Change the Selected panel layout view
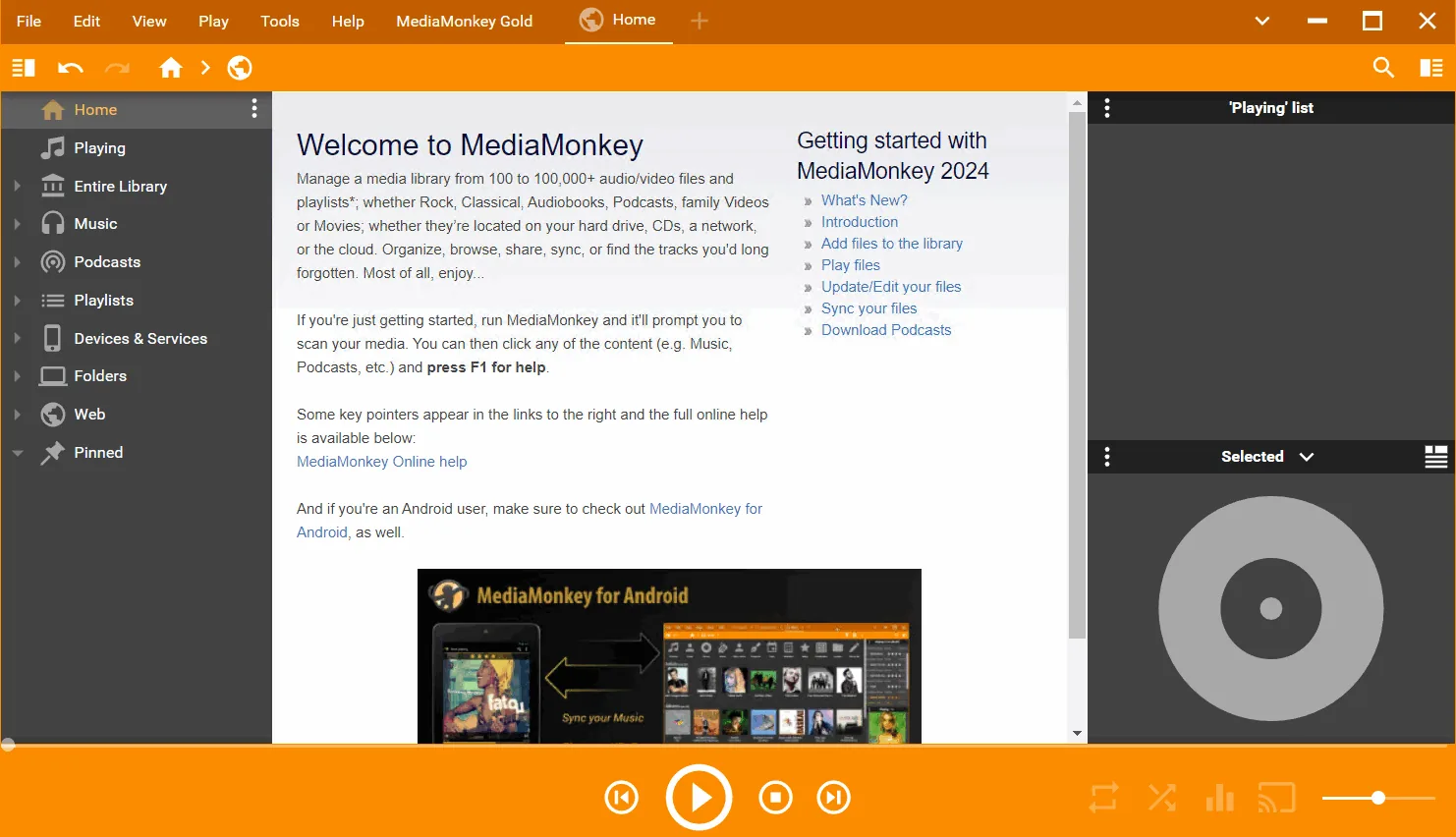 point(1436,457)
